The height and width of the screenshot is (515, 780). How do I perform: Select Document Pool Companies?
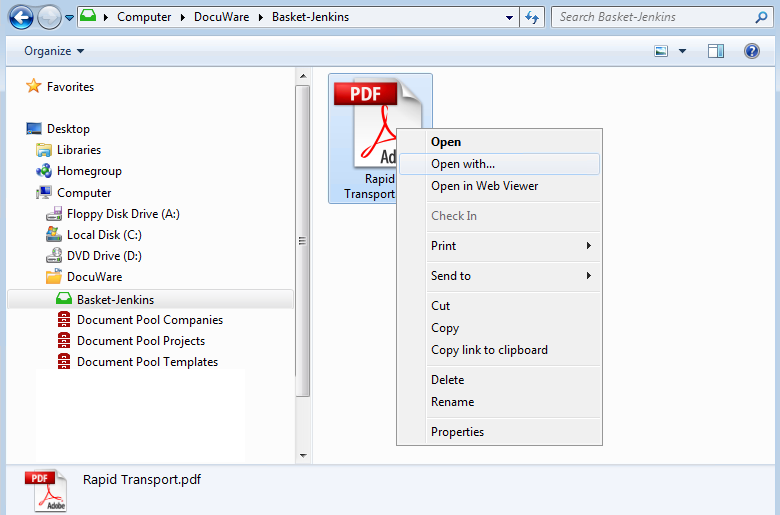point(150,320)
